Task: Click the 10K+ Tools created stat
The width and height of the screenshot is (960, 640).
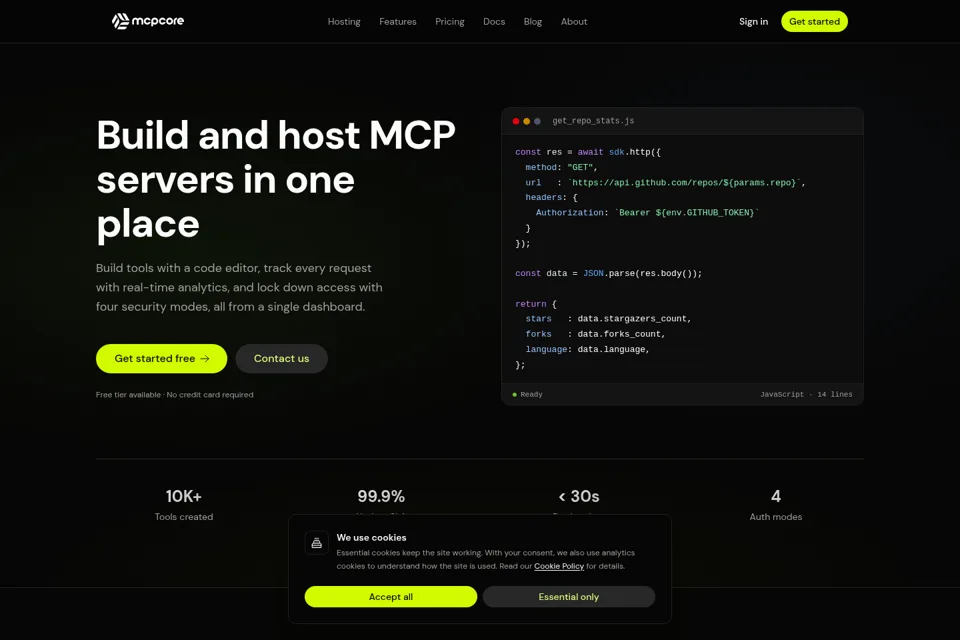Action: coord(184,505)
